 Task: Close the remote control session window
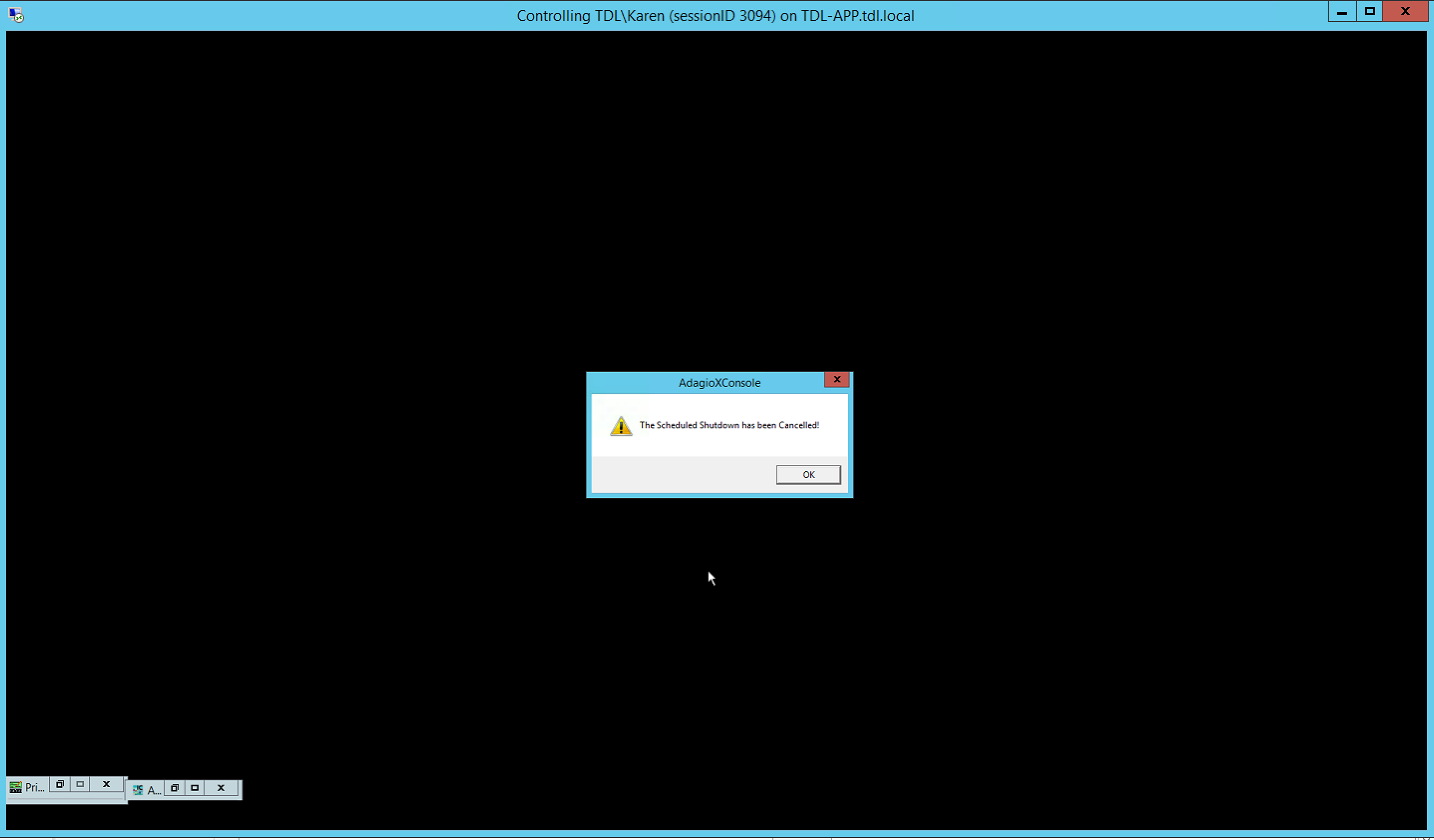1405,12
